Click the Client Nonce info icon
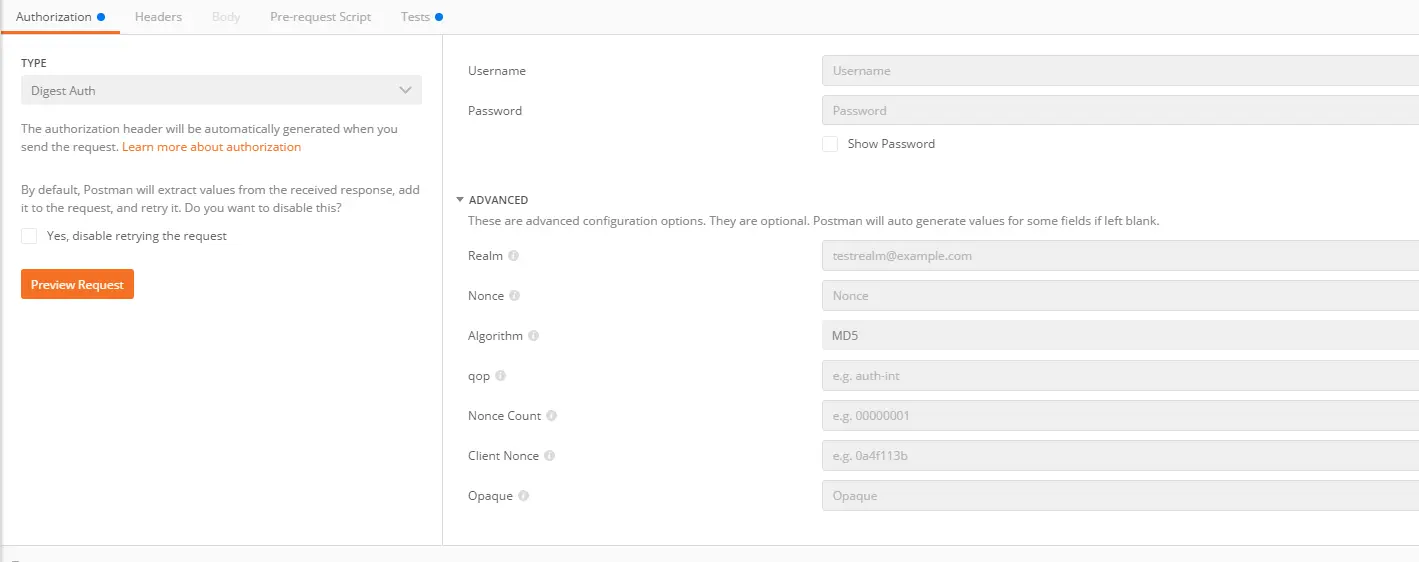 [550, 456]
